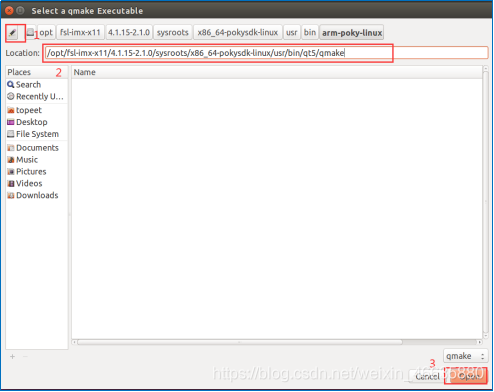This screenshot has height=392, width=494.
Task: Open the topeet home folder
Action: (x=37, y=110)
